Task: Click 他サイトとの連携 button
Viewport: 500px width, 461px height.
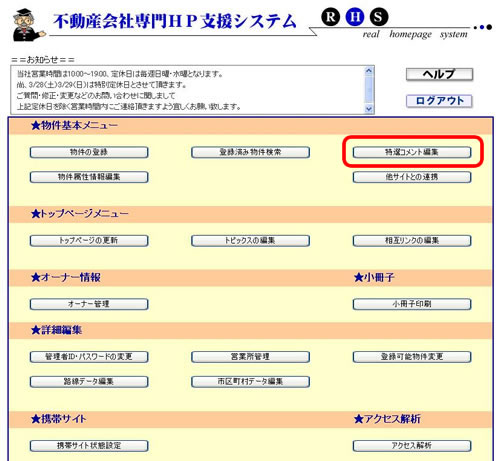Action: [x=412, y=177]
